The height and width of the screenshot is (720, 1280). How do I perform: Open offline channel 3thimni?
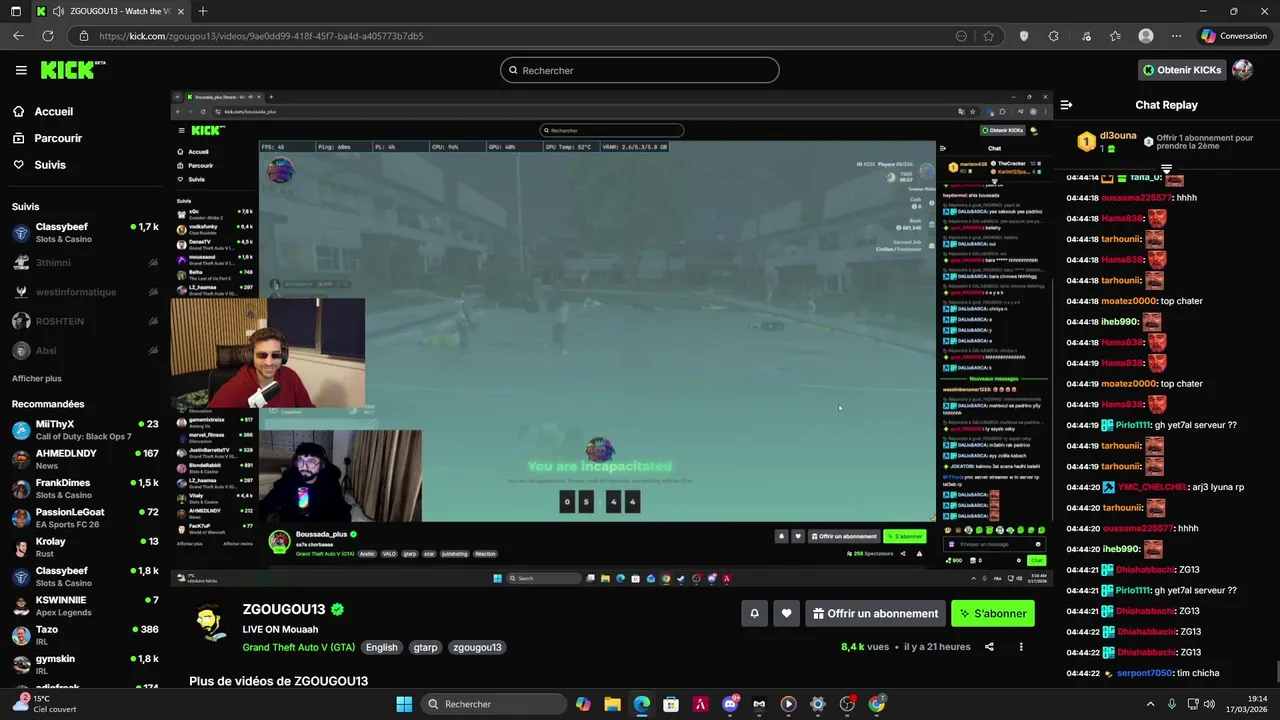pyautogui.click(x=85, y=263)
